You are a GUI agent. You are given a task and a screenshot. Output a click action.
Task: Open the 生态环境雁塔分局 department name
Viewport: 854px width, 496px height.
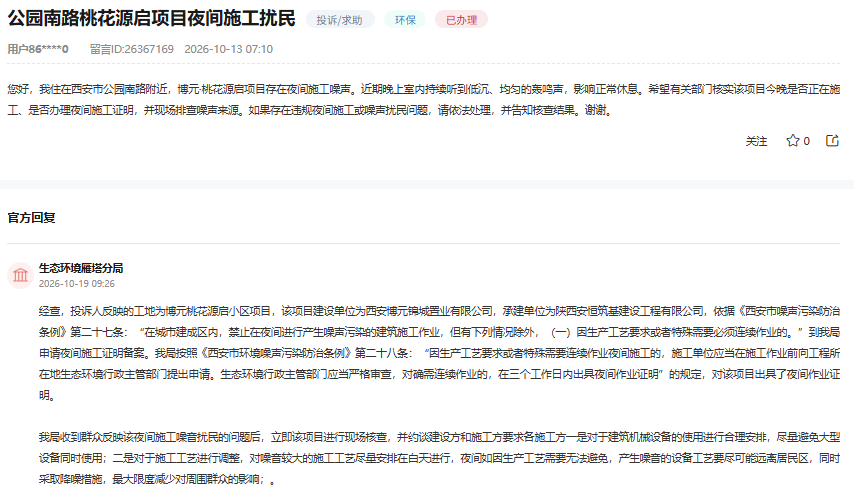81,268
